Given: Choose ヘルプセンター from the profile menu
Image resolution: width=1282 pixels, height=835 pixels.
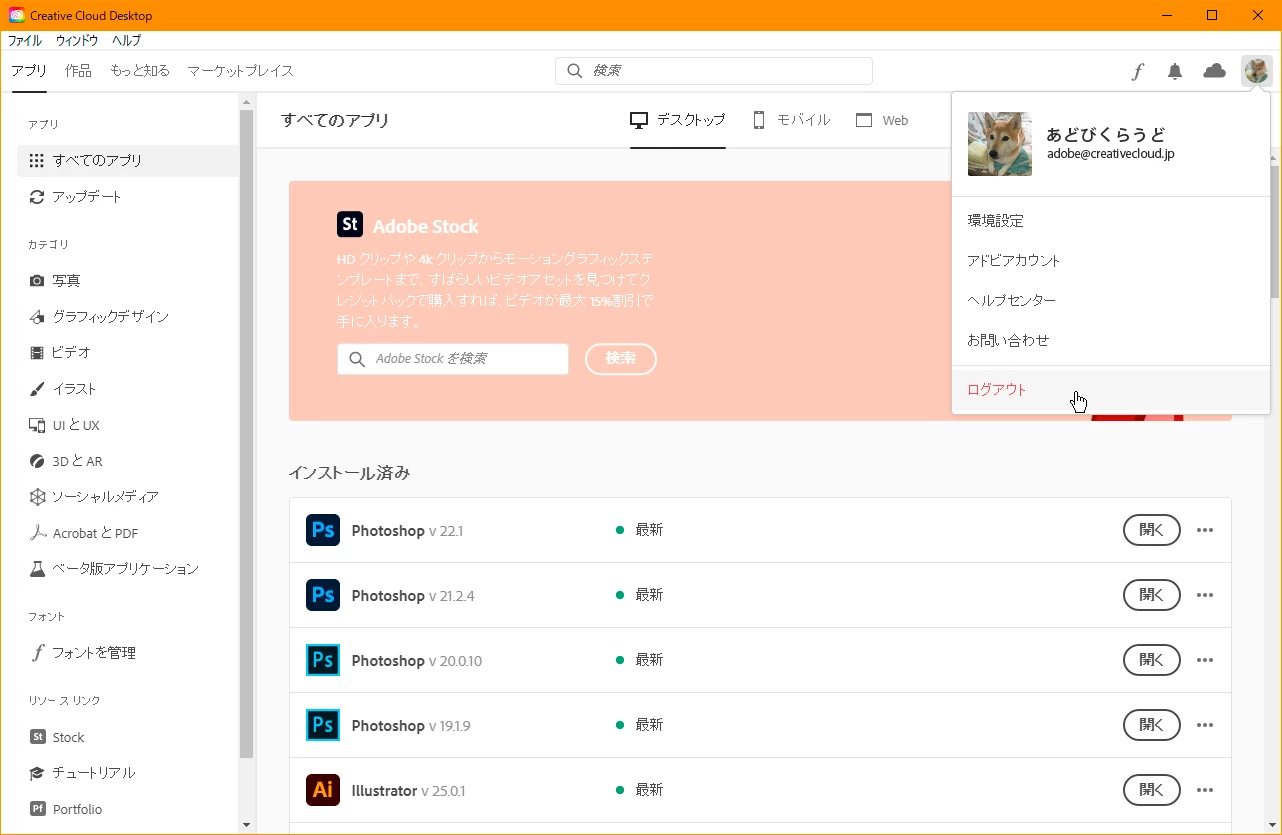Looking at the screenshot, I should tap(1111, 301).
